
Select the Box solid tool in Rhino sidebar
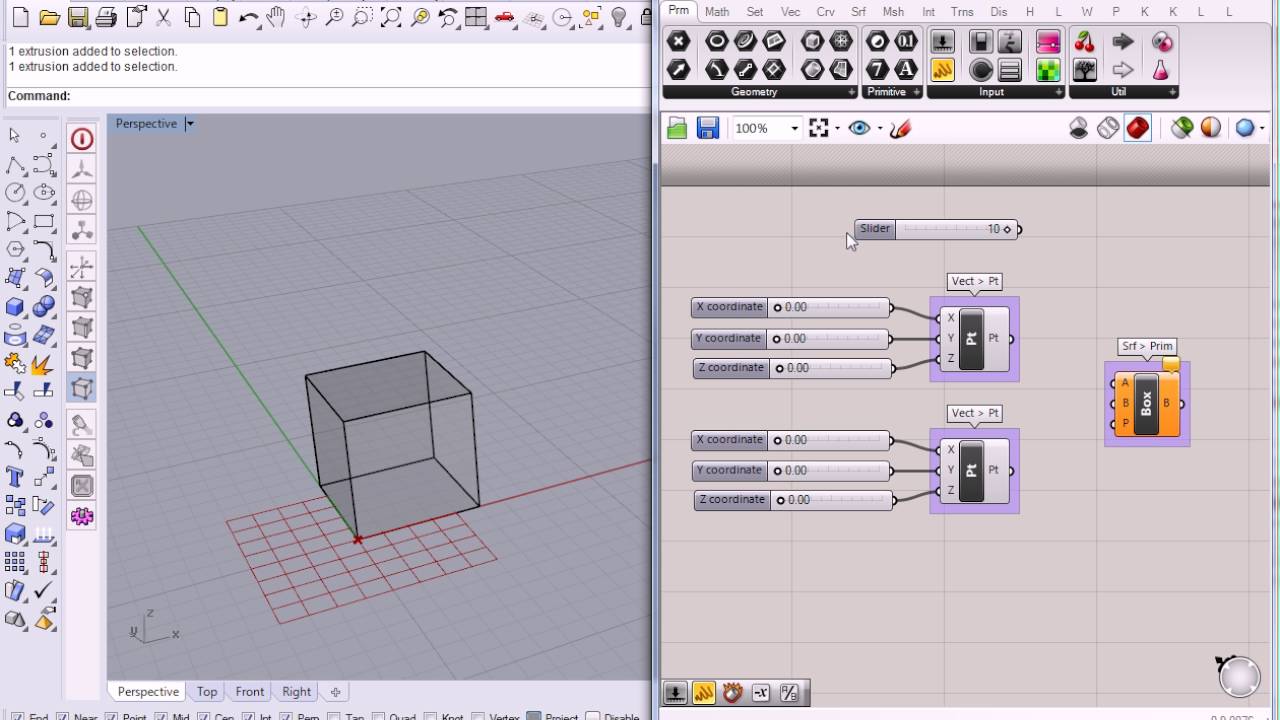pos(15,306)
